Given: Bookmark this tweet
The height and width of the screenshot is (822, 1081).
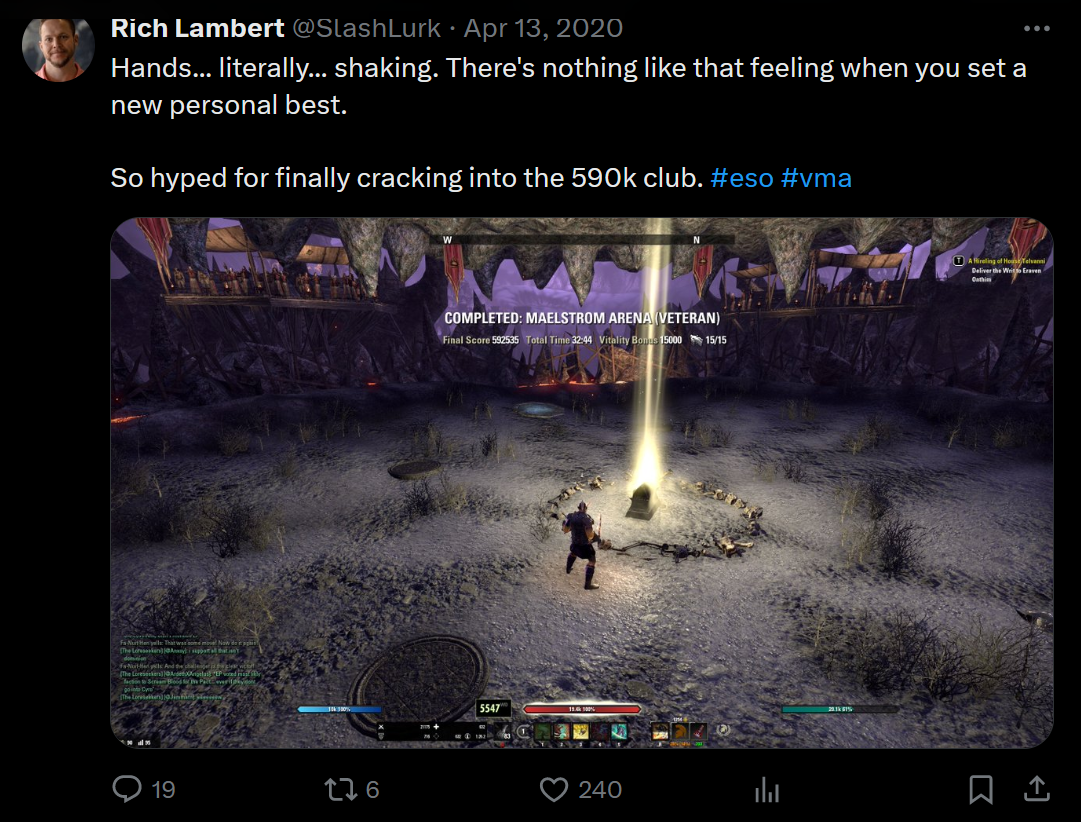Looking at the screenshot, I should [x=980, y=790].
